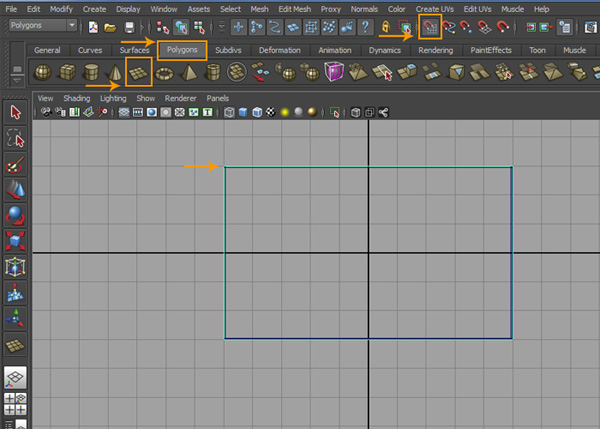Toggle Snap to curves magnet

coord(448,27)
